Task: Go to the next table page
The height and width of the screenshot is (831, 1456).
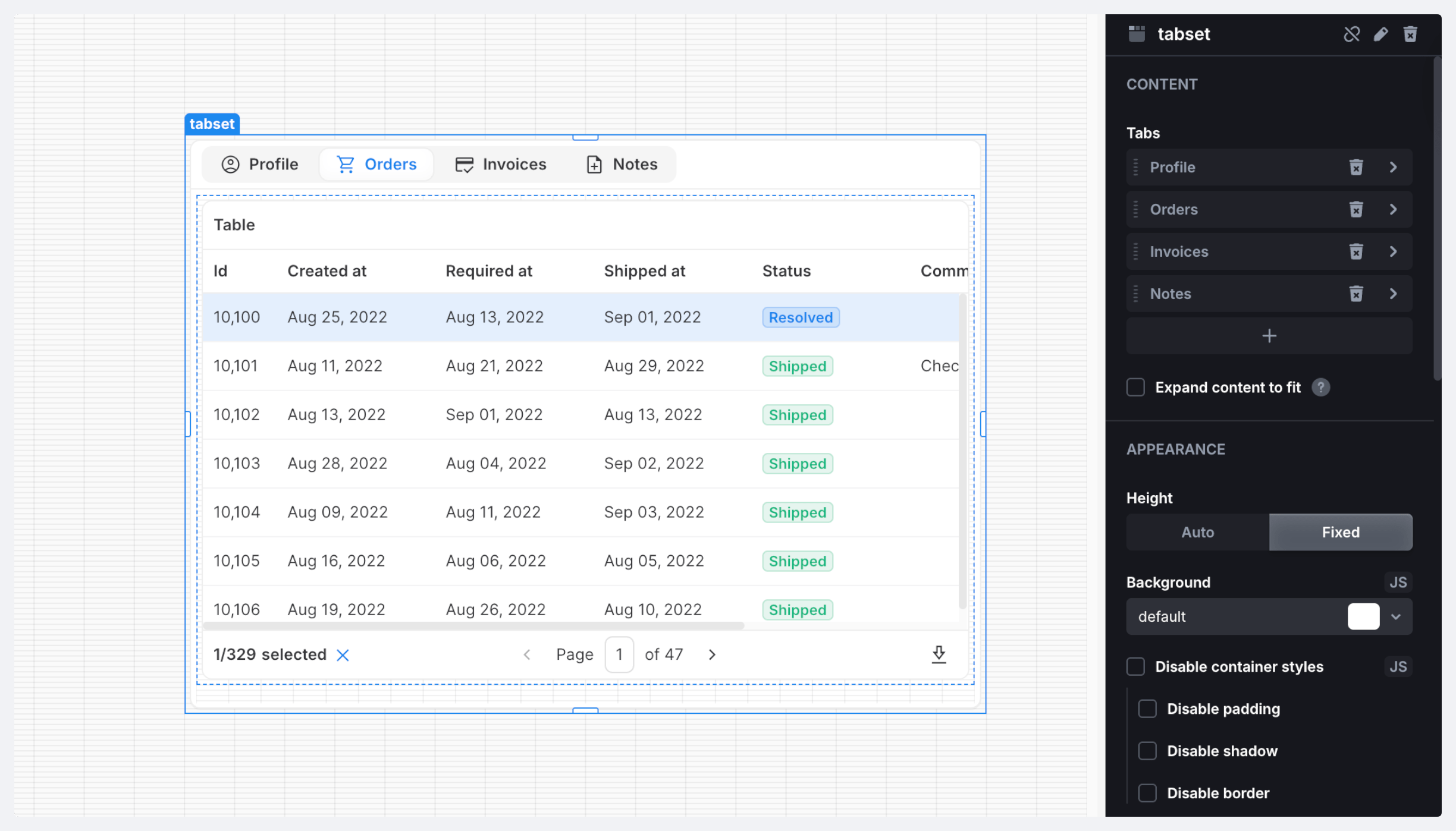Action: coord(712,654)
